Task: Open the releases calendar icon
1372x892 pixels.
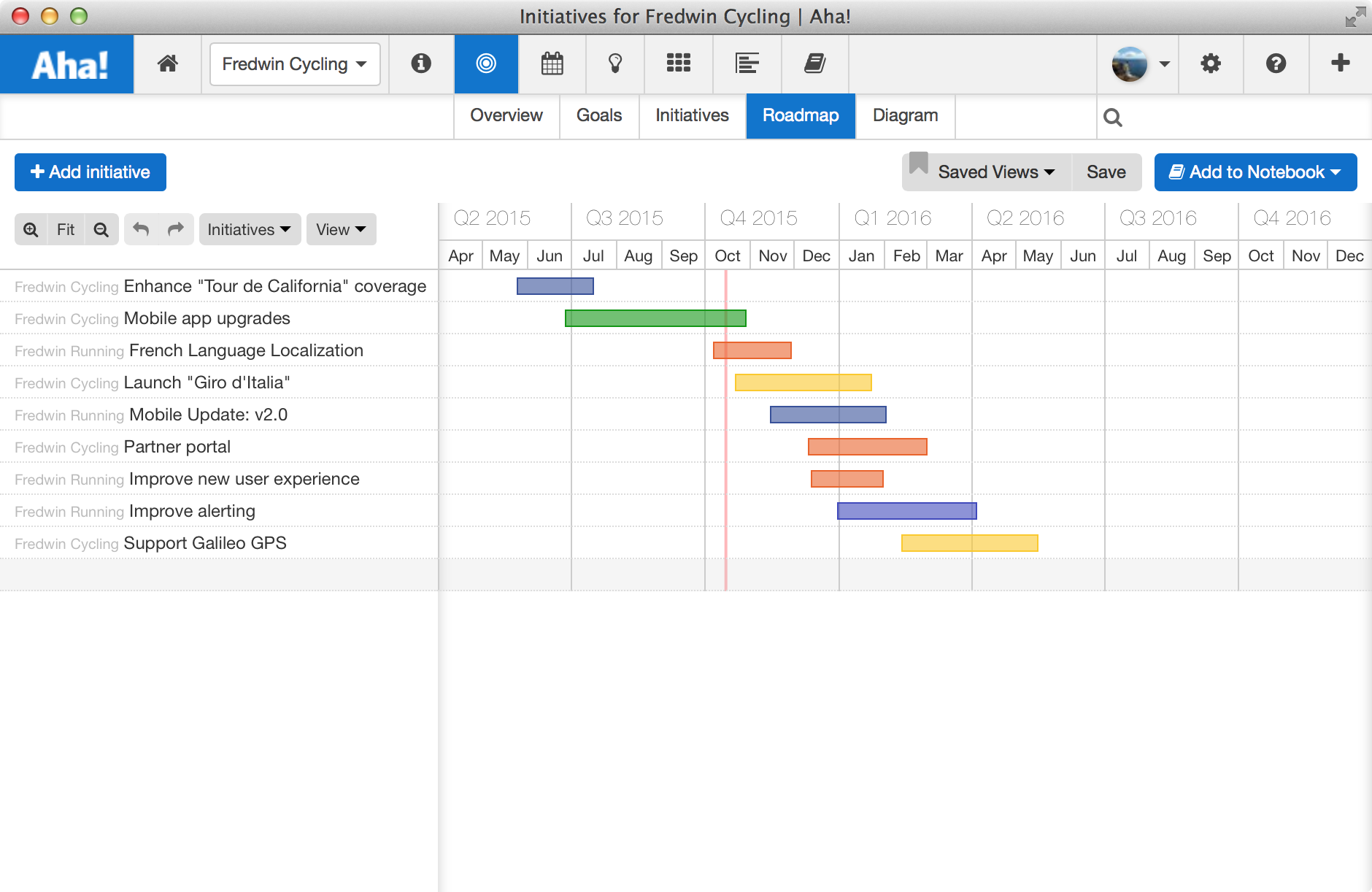Action: [552, 64]
